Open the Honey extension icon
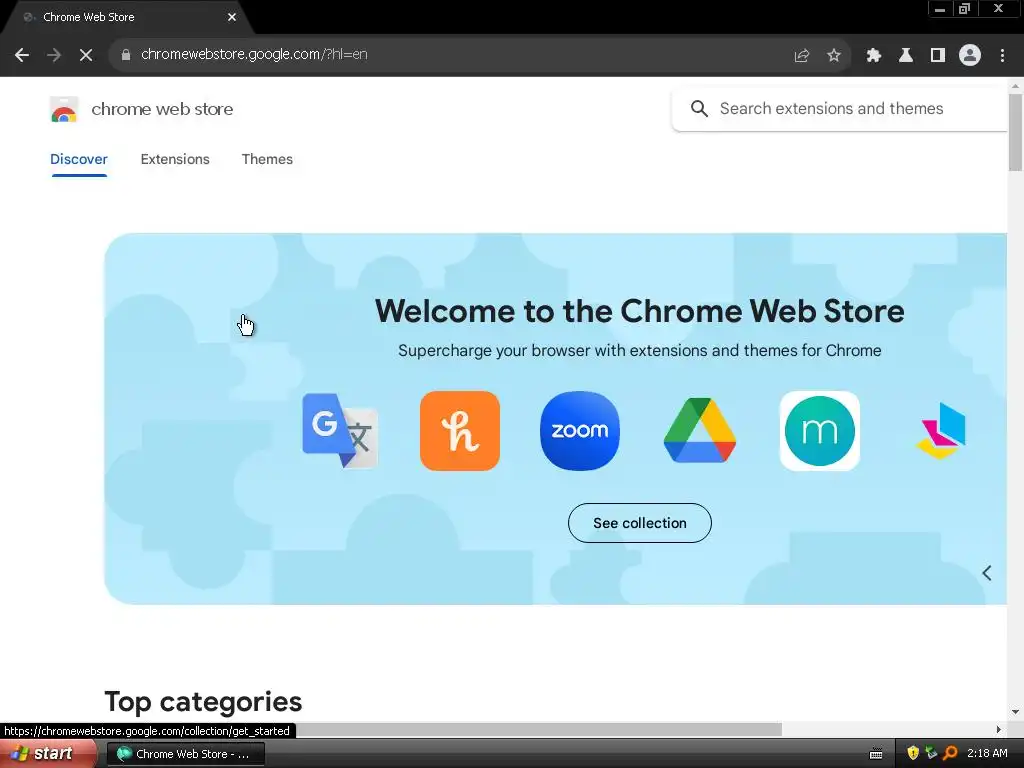1024x768 pixels. [460, 431]
